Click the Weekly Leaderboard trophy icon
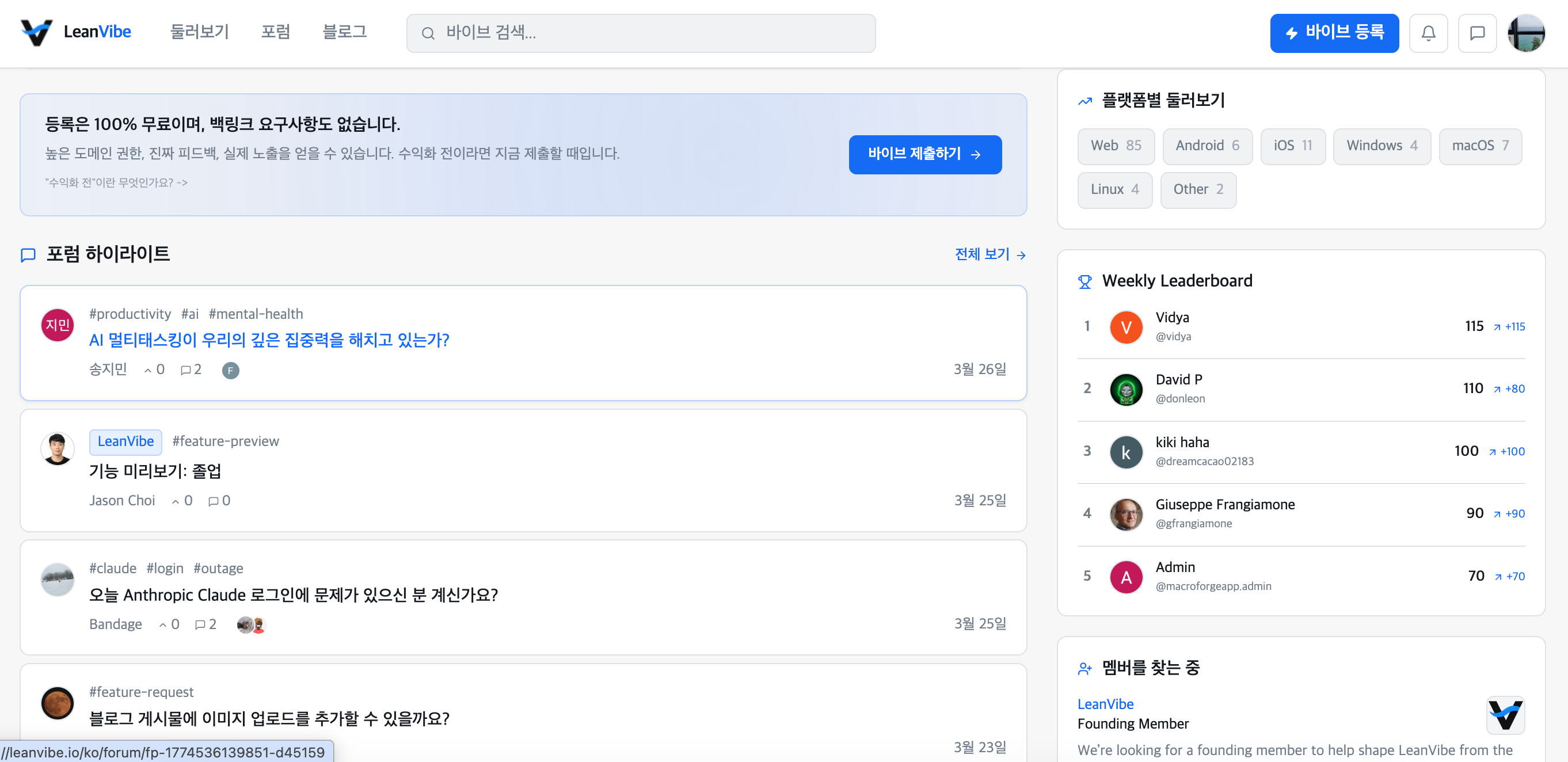This screenshot has height=762, width=1568. pyautogui.click(x=1084, y=281)
